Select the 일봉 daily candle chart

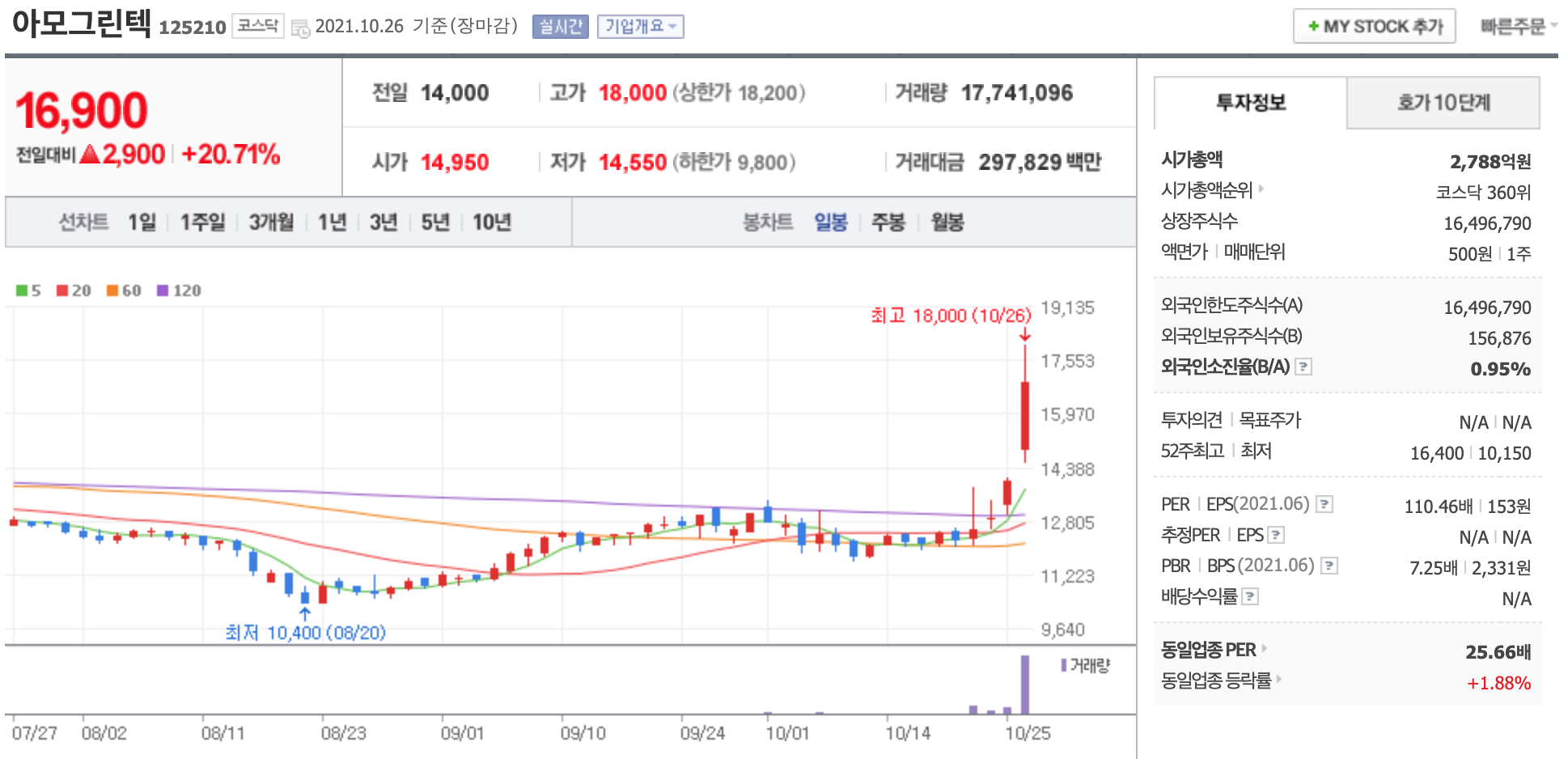click(x=830, y=222)
